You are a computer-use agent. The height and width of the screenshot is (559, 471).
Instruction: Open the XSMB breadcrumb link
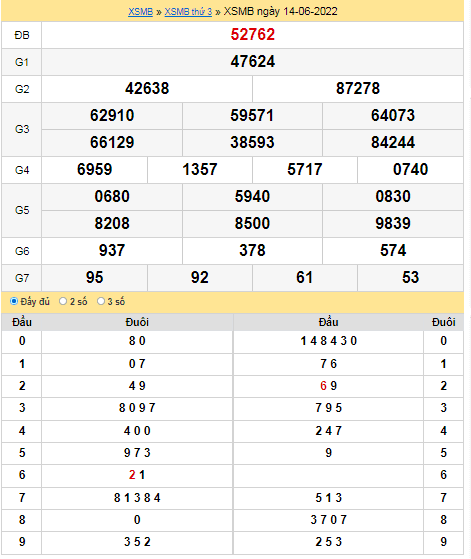140,11
